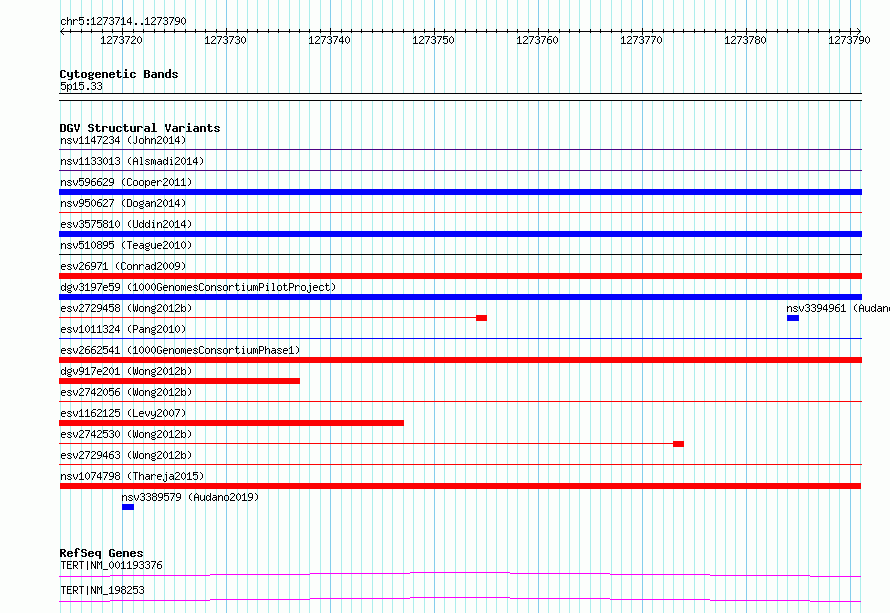
Task: Open esv2742056 (Wong2012b) variant label
Action: pyautogui.click(x=126, y=392)
